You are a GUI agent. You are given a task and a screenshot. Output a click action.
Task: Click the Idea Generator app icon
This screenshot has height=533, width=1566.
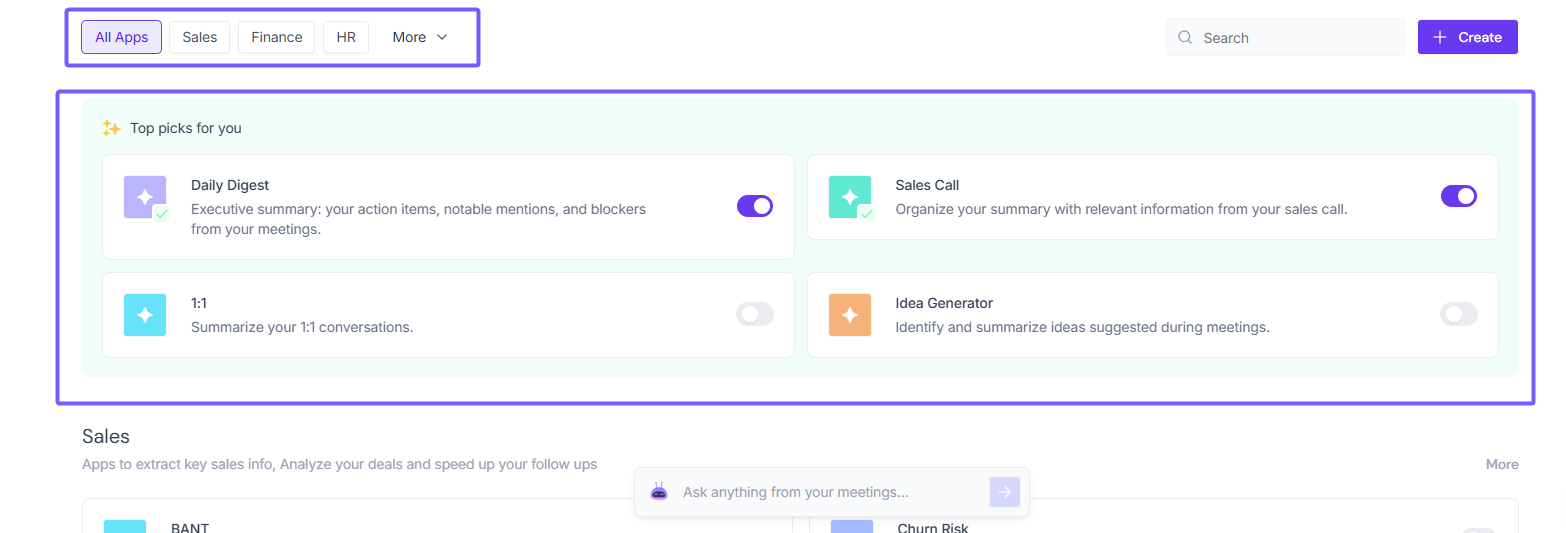pyautogui.click(x=850, y=315)
